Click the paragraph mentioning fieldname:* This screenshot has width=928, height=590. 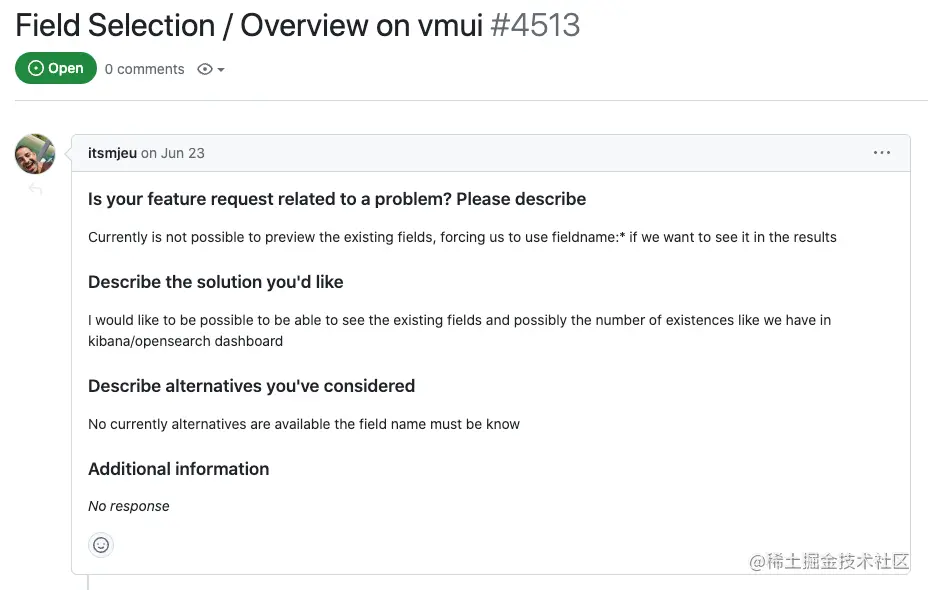coord(462,237)
